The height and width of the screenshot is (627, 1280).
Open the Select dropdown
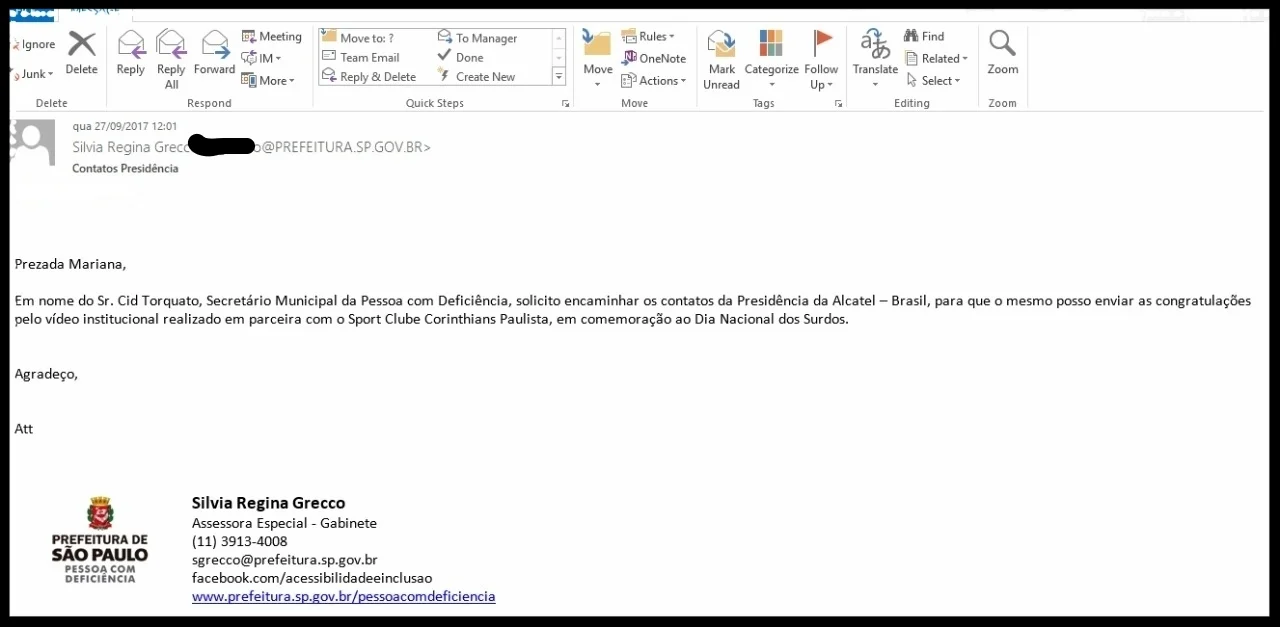tap(934, 81)
